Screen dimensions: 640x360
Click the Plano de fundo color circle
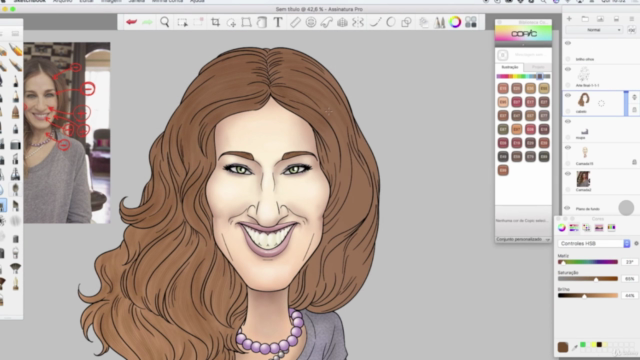point(626,208)
